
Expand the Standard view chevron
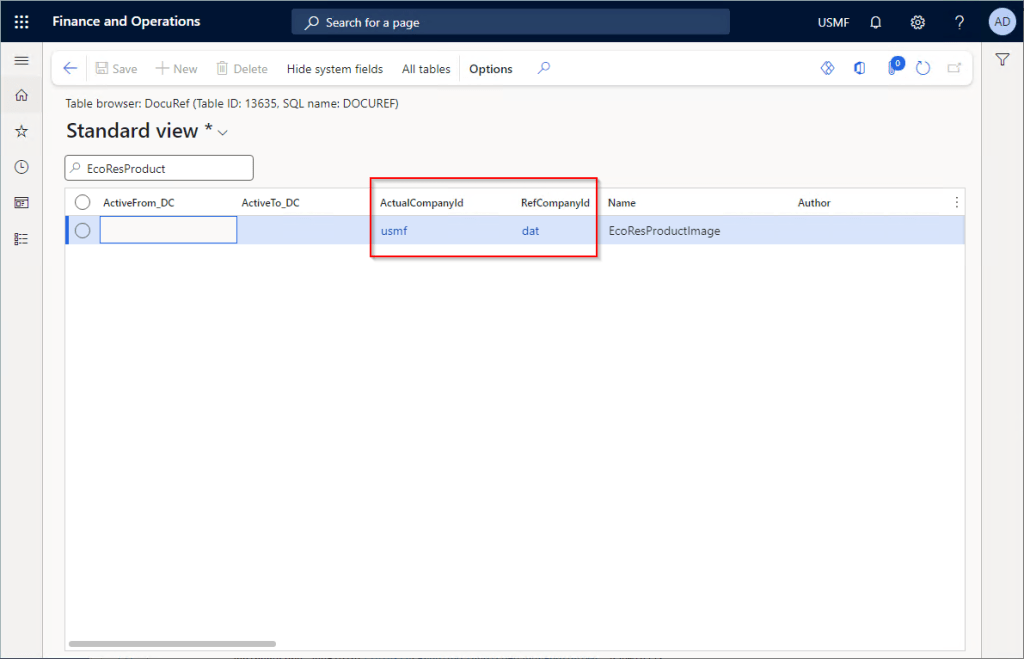point(222,131)
